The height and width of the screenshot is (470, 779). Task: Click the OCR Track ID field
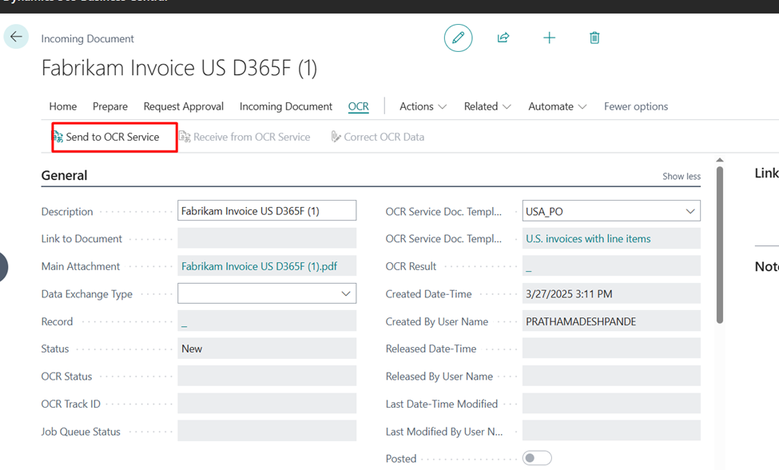(x=267, y=403)
